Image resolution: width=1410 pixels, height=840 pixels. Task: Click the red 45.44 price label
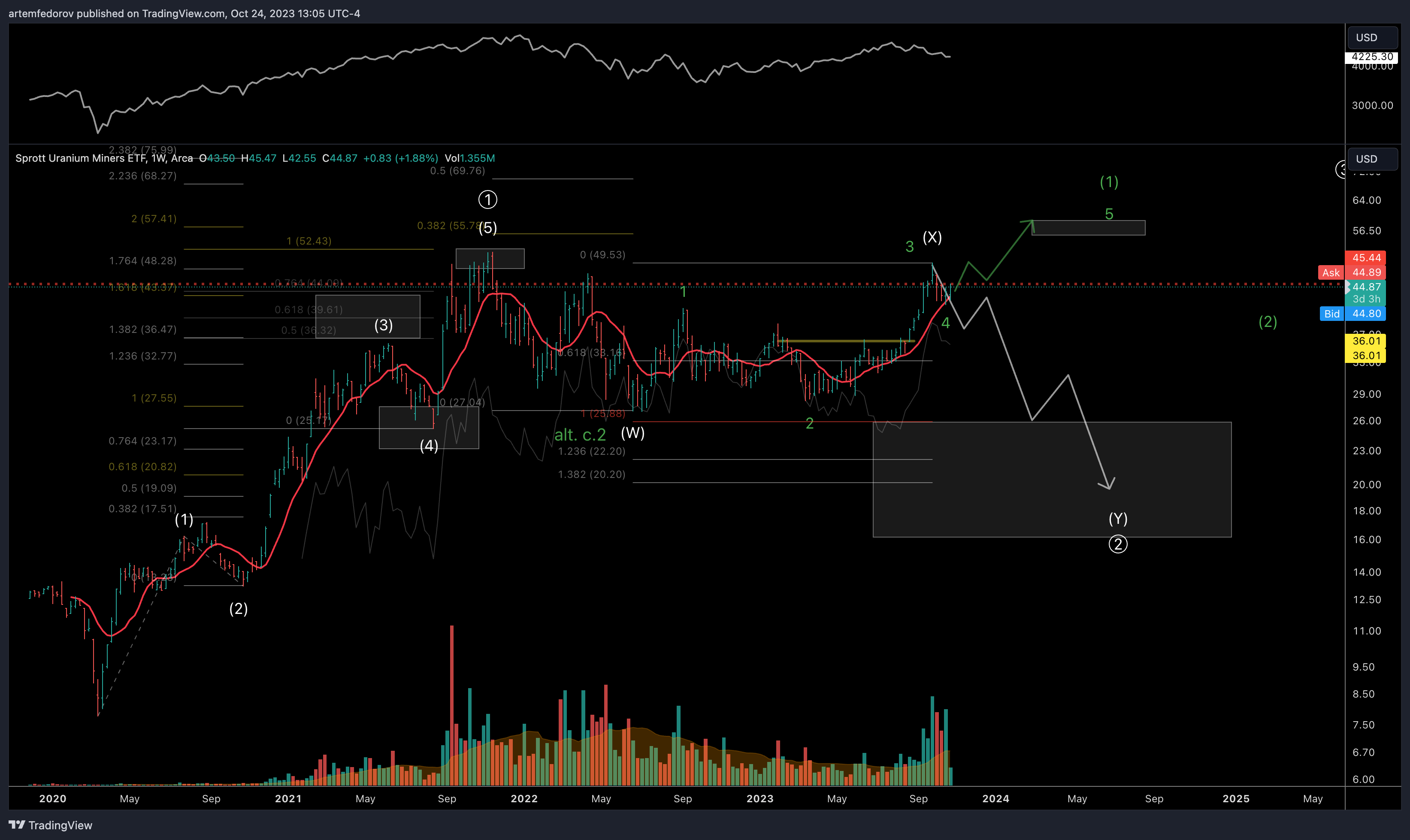pos(1366,257)
